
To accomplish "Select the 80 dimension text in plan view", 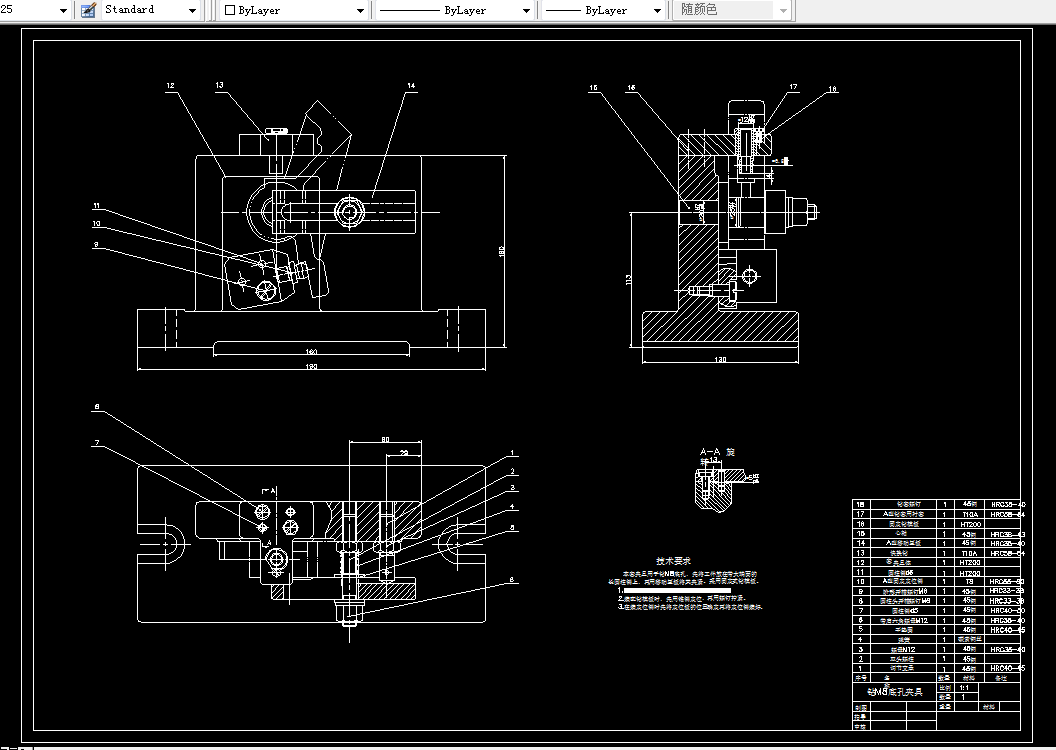I will point(385,440).
